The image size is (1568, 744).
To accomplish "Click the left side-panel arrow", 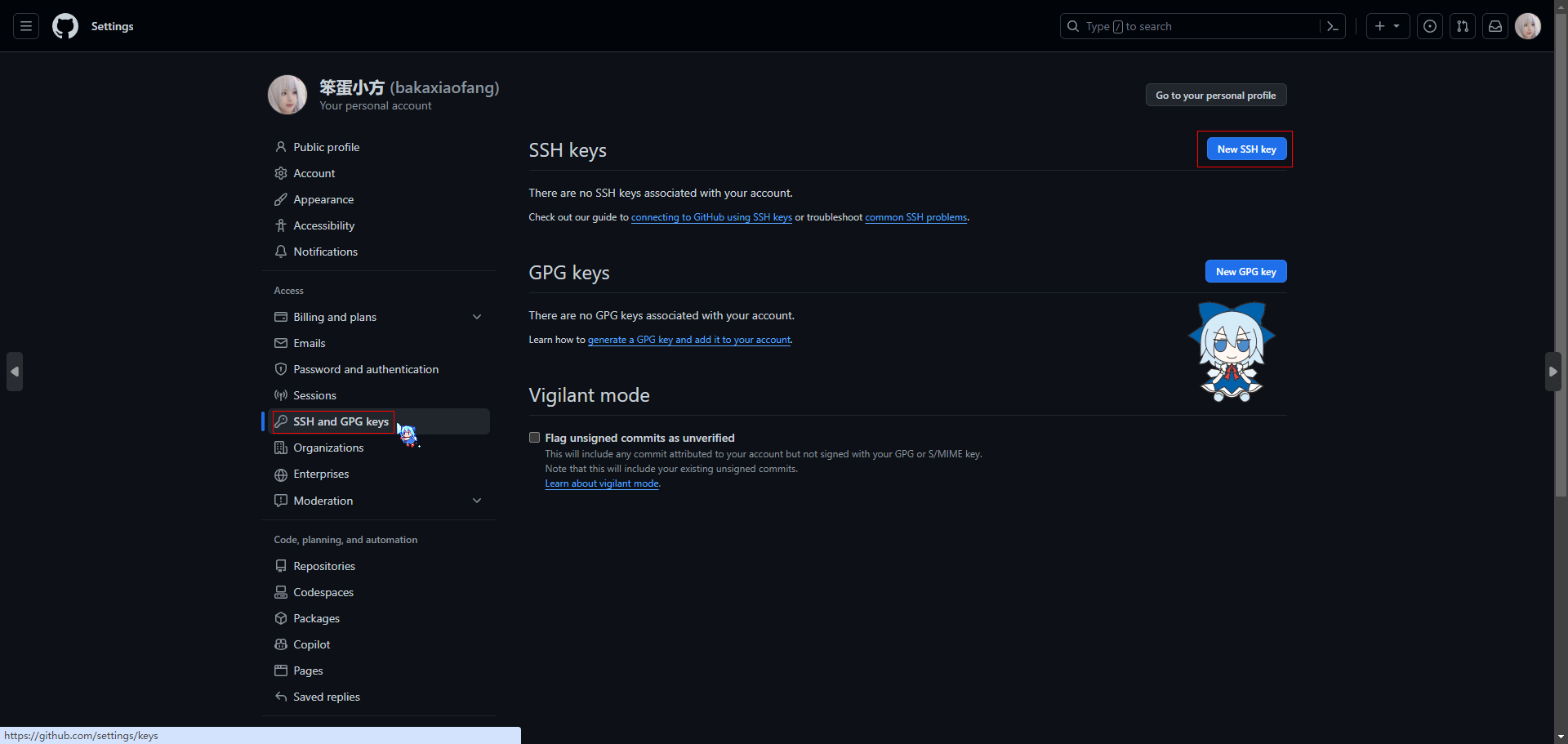I will click(15, 372).
